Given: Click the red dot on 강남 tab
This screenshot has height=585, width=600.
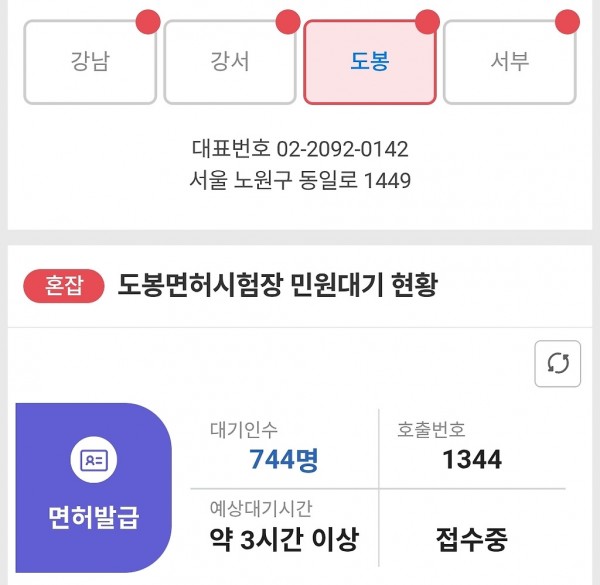Looking at the screenshot, I should pyautogui.click(x=147, y=21).
